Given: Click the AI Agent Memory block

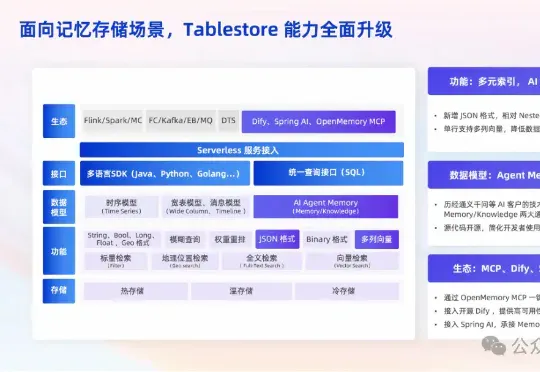Looking at the screenshot, I should pos(326,207).
